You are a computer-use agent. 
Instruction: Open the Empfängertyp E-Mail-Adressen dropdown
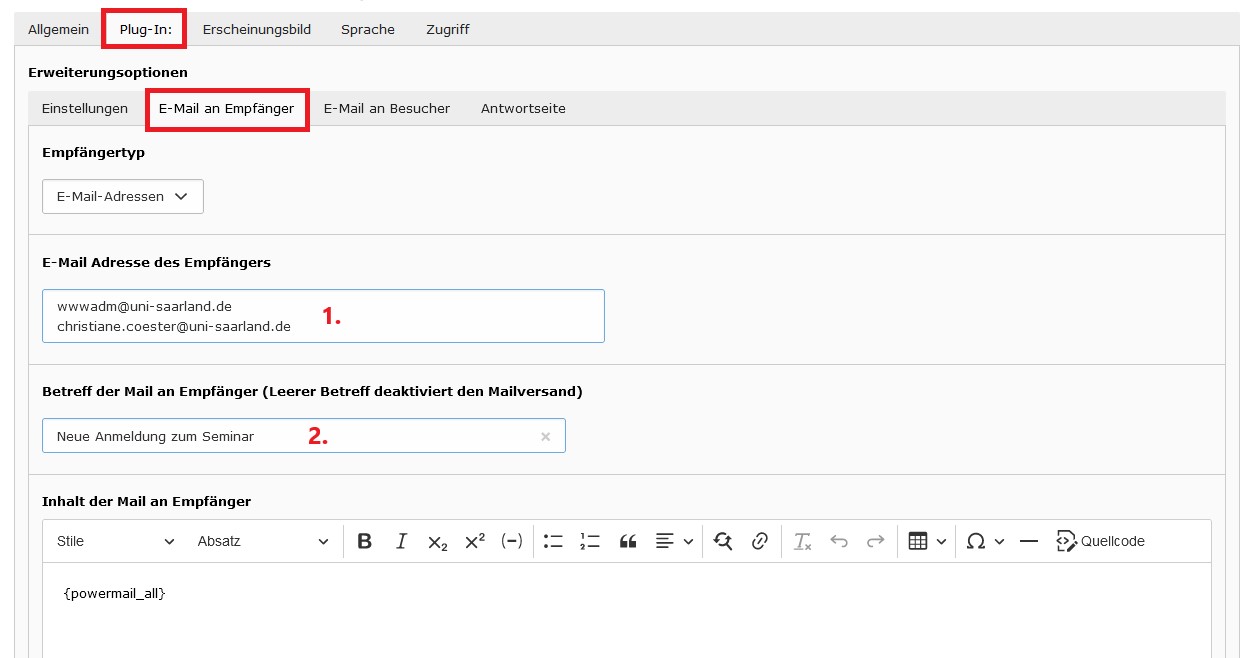123,196
